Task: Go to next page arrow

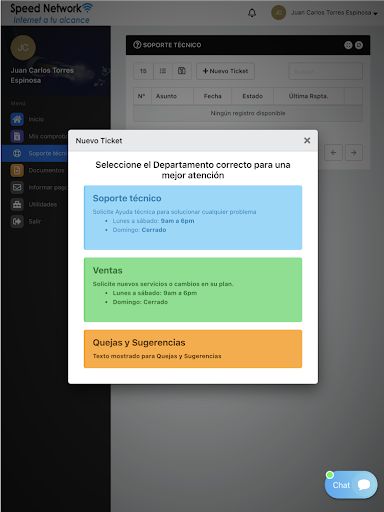Action: (354, 152)
